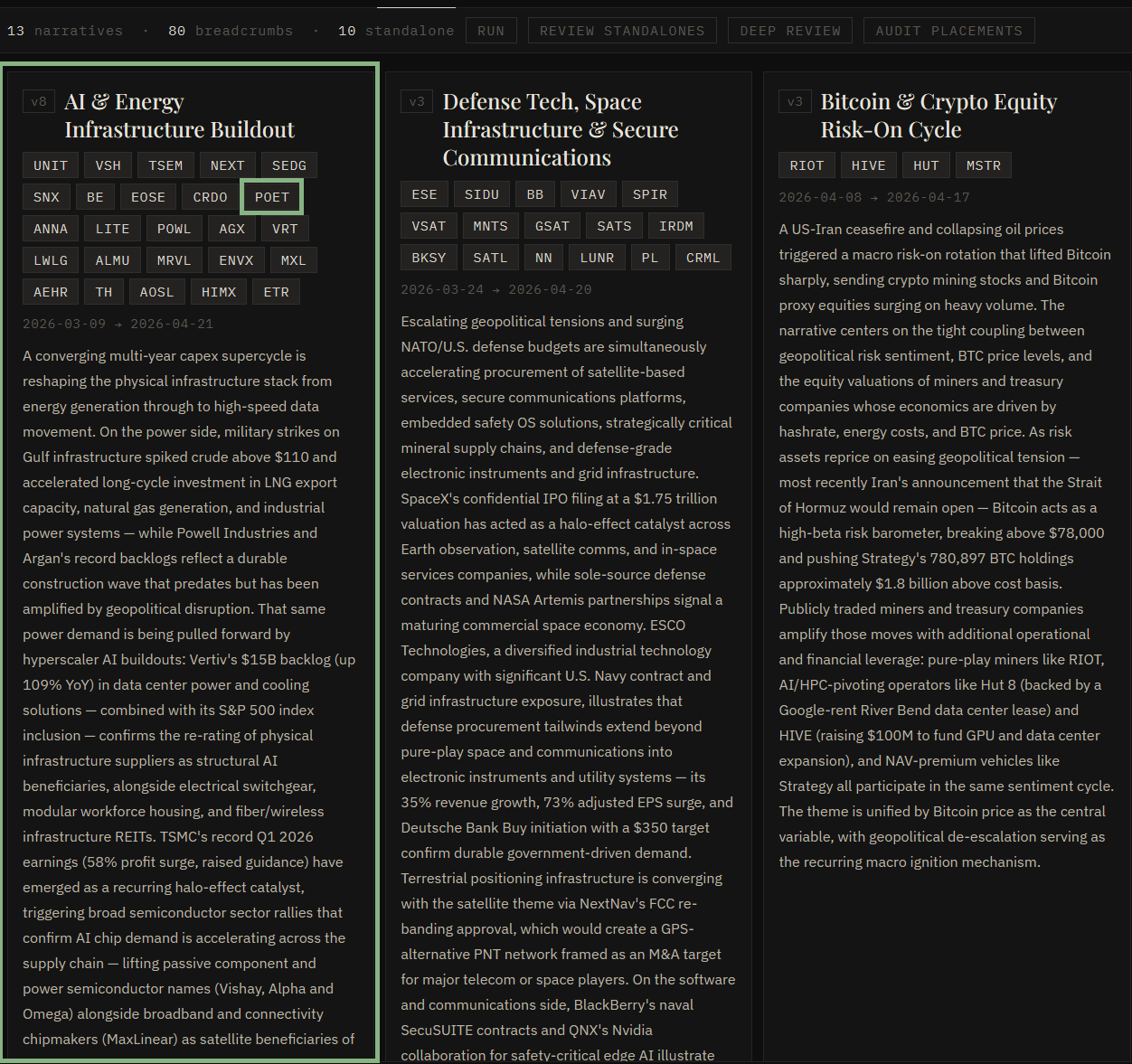
Task: Select the BB ticker tag
Action: (x=535, y=194)
